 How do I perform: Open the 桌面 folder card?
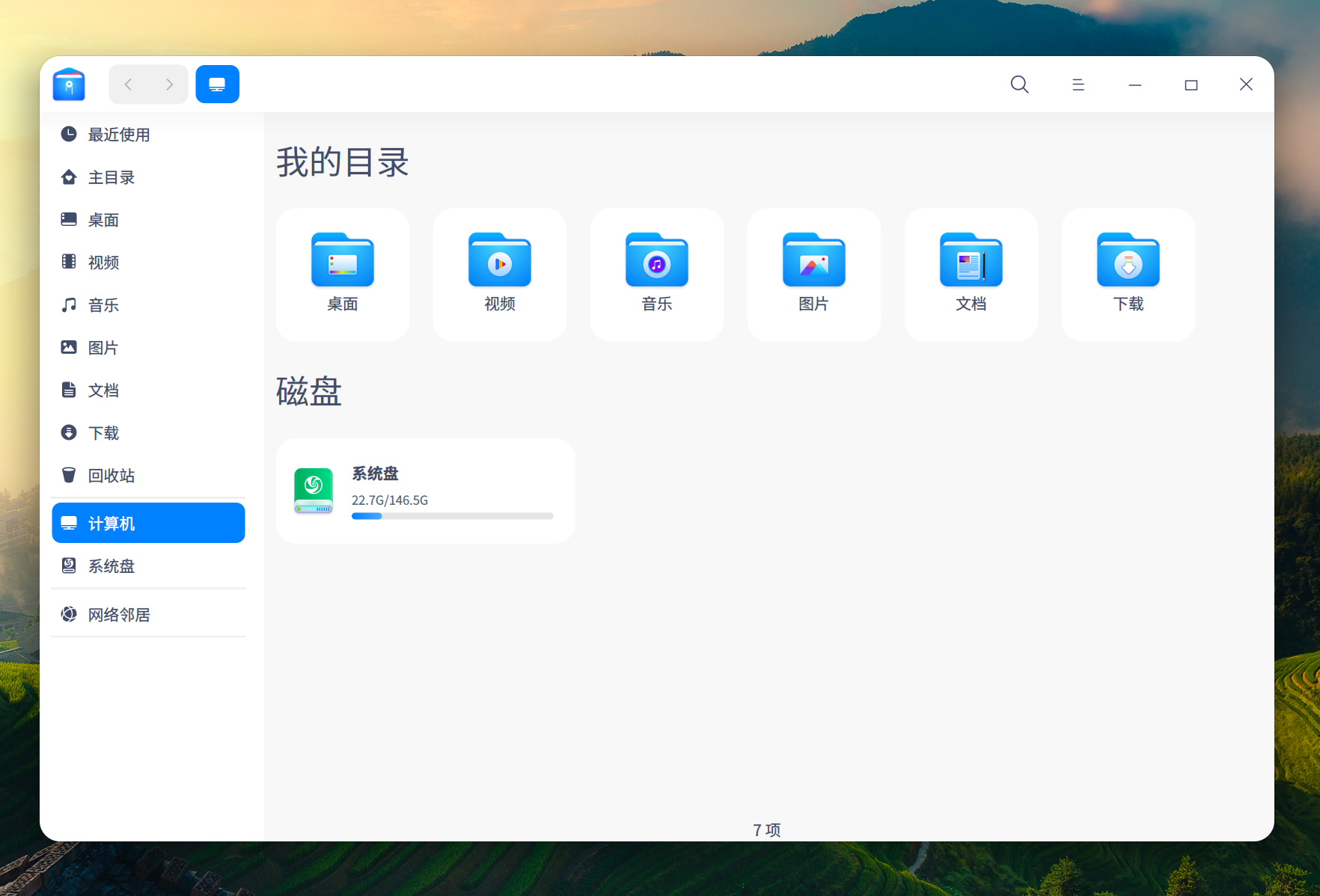[x=342, y=274]
